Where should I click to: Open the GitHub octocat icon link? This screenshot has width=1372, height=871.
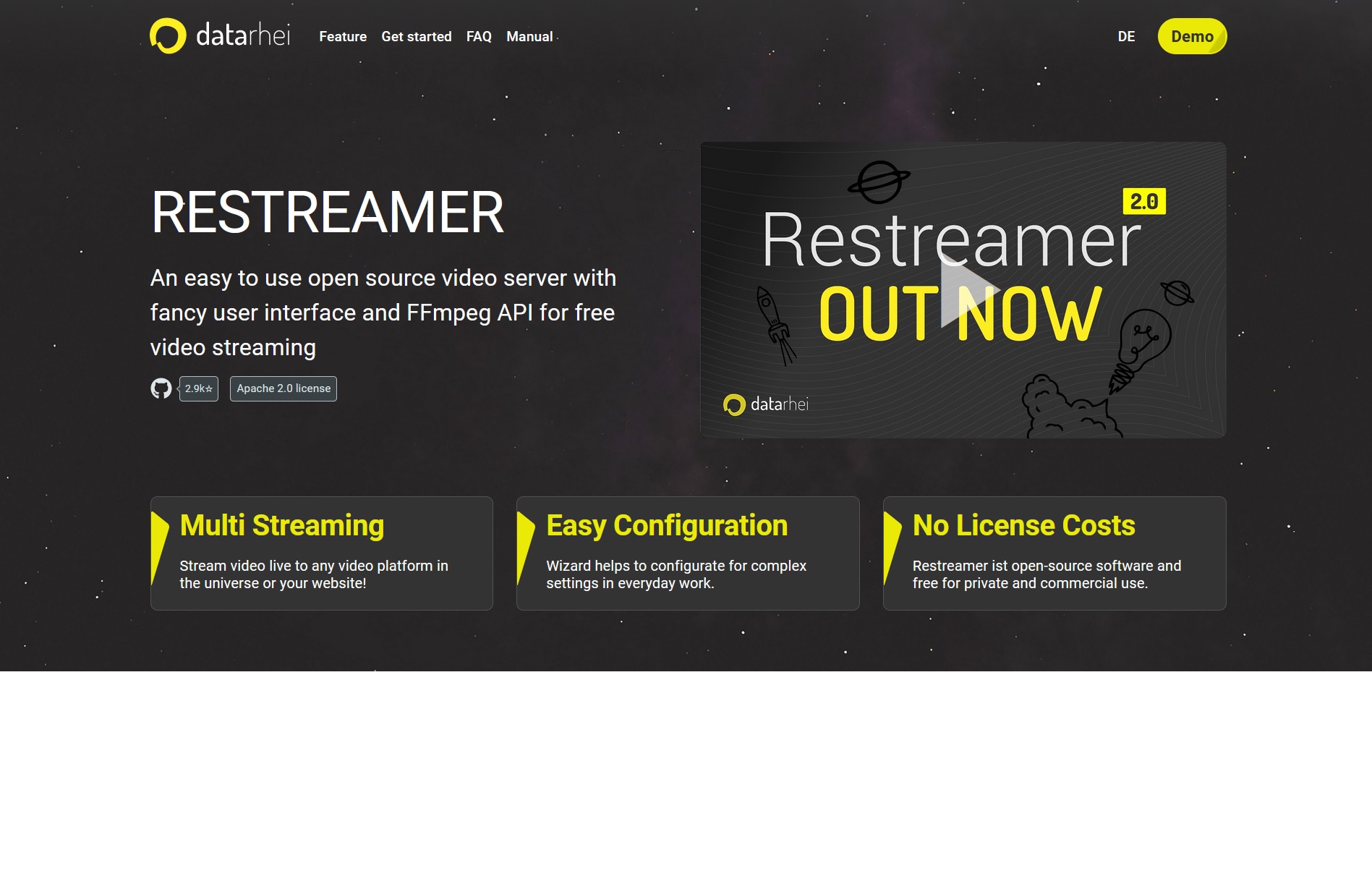tap(161, 388)
